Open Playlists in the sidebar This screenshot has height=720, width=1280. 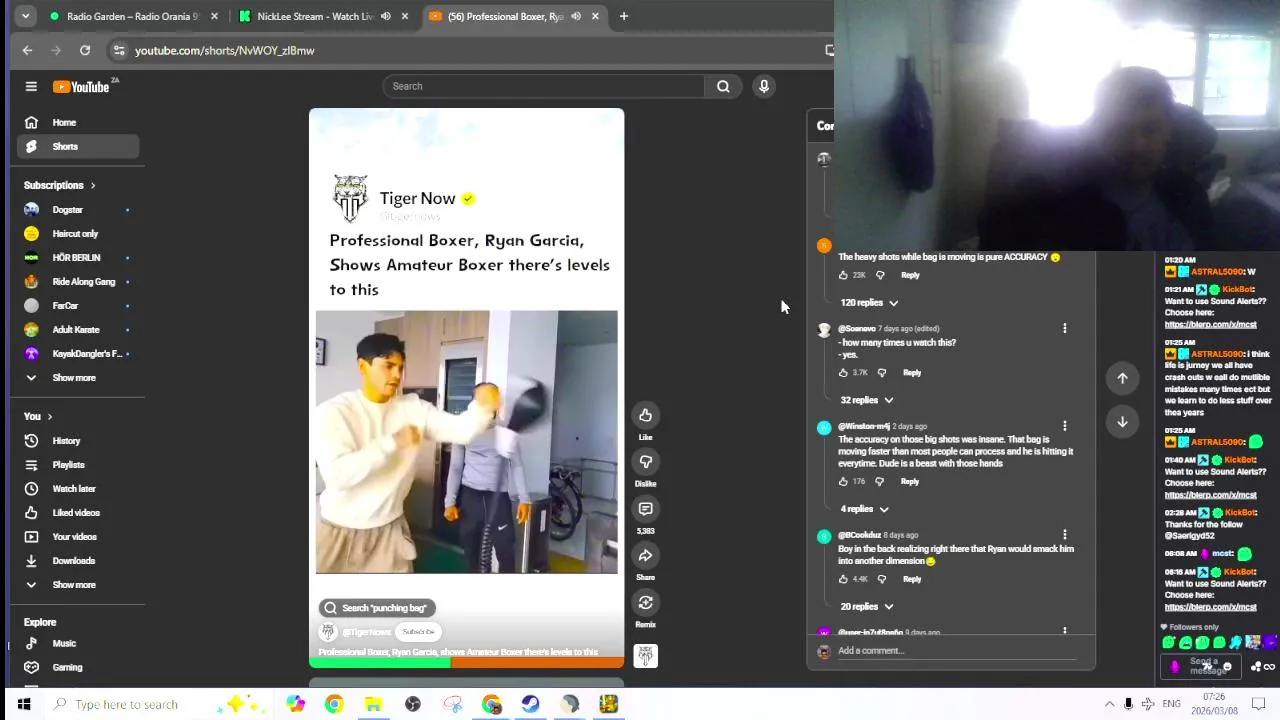pyautogui.click(x=78, y=465)
